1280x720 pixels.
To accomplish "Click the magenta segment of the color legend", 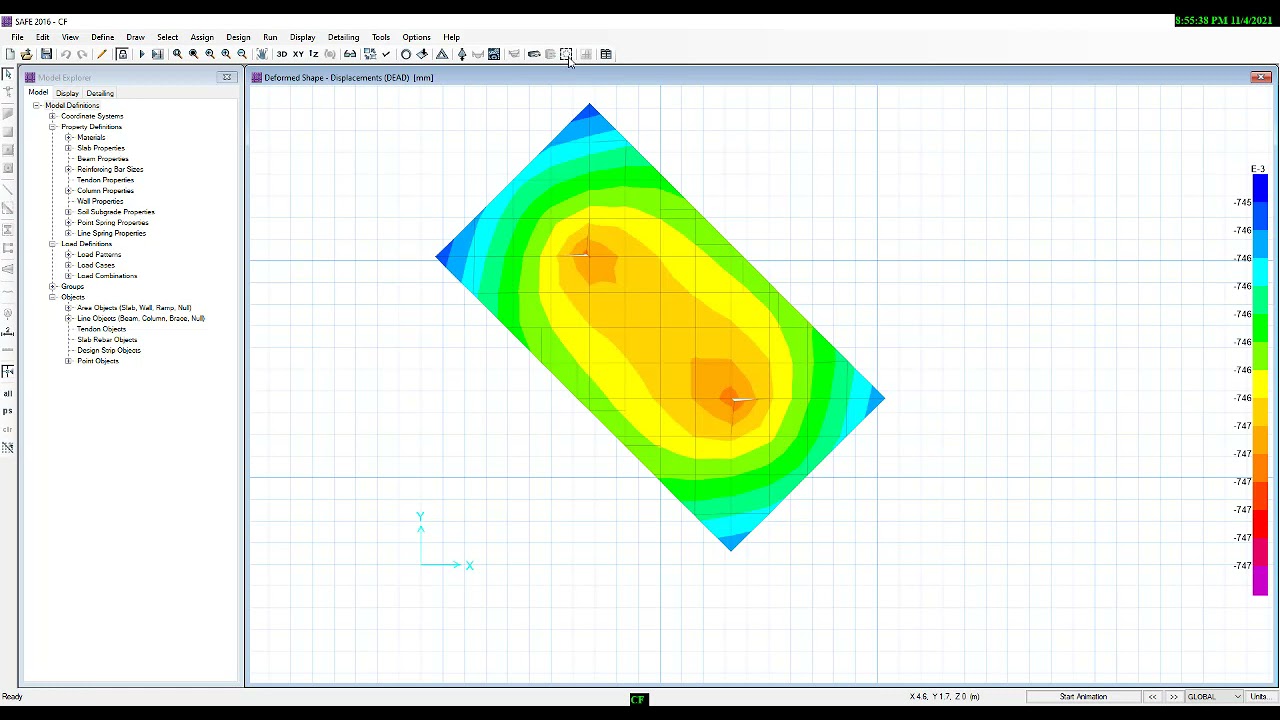I will click(x=1260, y=580).
